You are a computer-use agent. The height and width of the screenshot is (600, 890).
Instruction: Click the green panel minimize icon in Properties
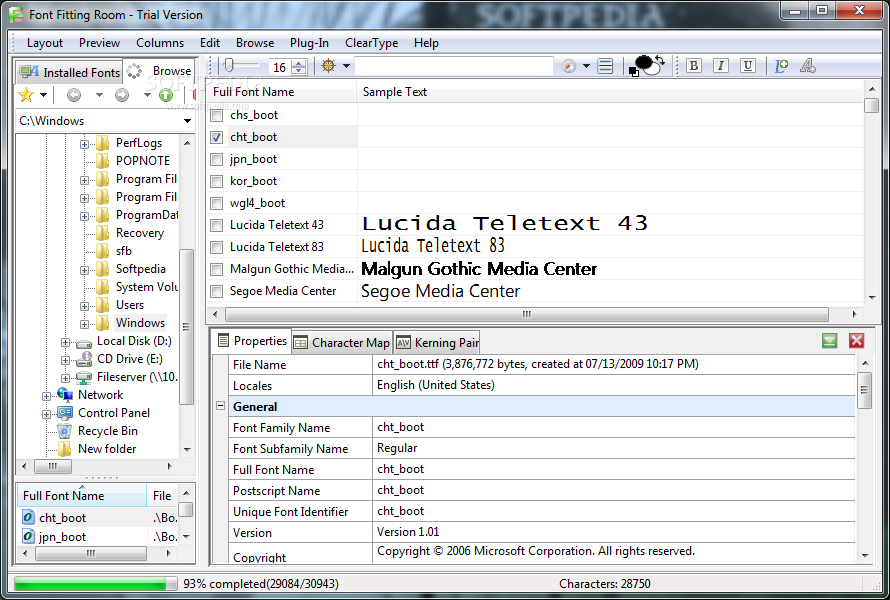[829, 341]
